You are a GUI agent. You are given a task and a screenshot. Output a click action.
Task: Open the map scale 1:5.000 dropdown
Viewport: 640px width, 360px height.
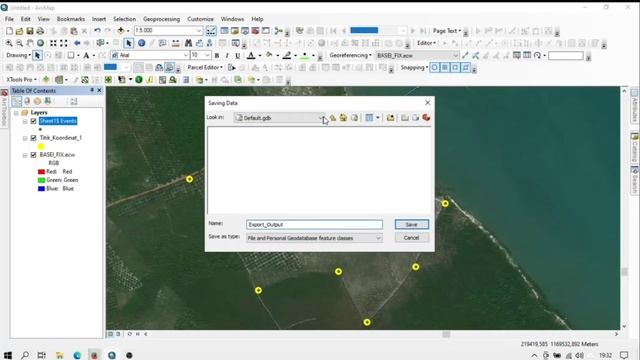point(199,31)
